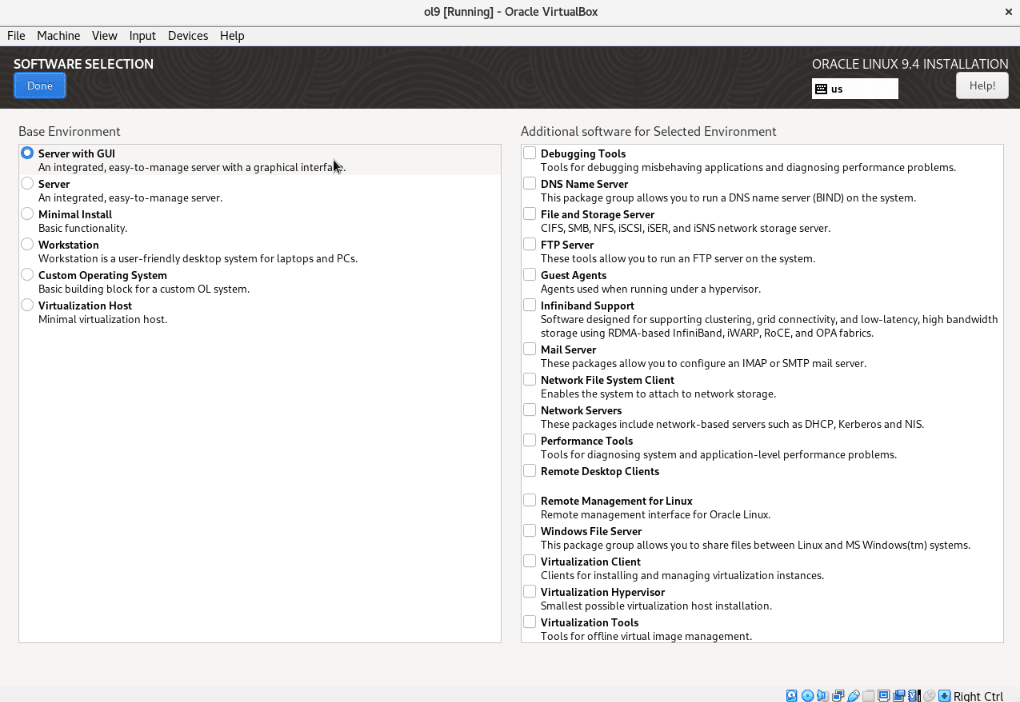This screenshot has height=702, width=1020.
Task: Click the shared folders status icon
Action: click(x=868, y=695)
